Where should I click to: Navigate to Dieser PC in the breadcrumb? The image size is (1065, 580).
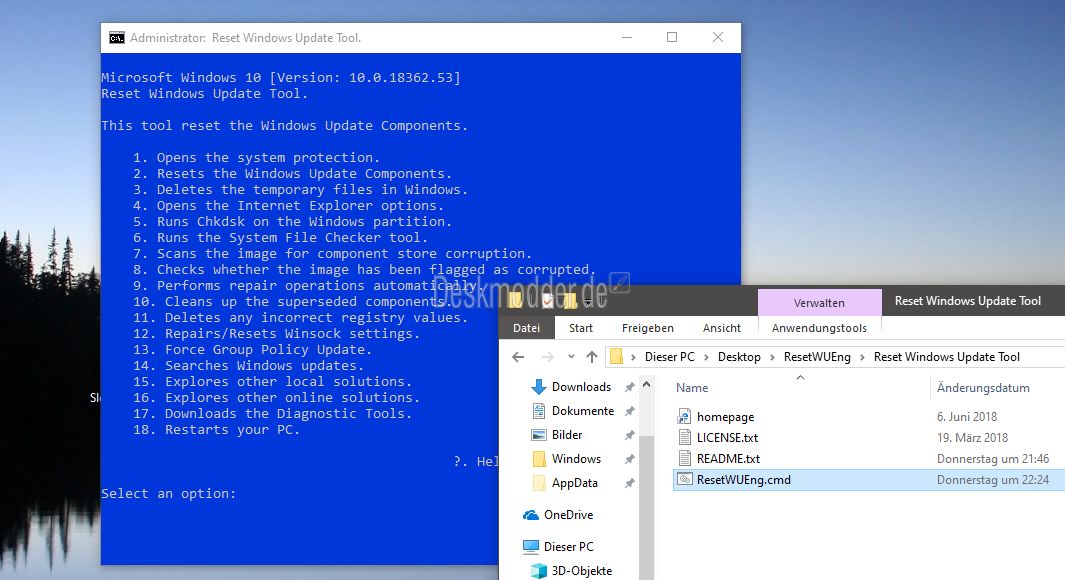(x=669, y=357)
